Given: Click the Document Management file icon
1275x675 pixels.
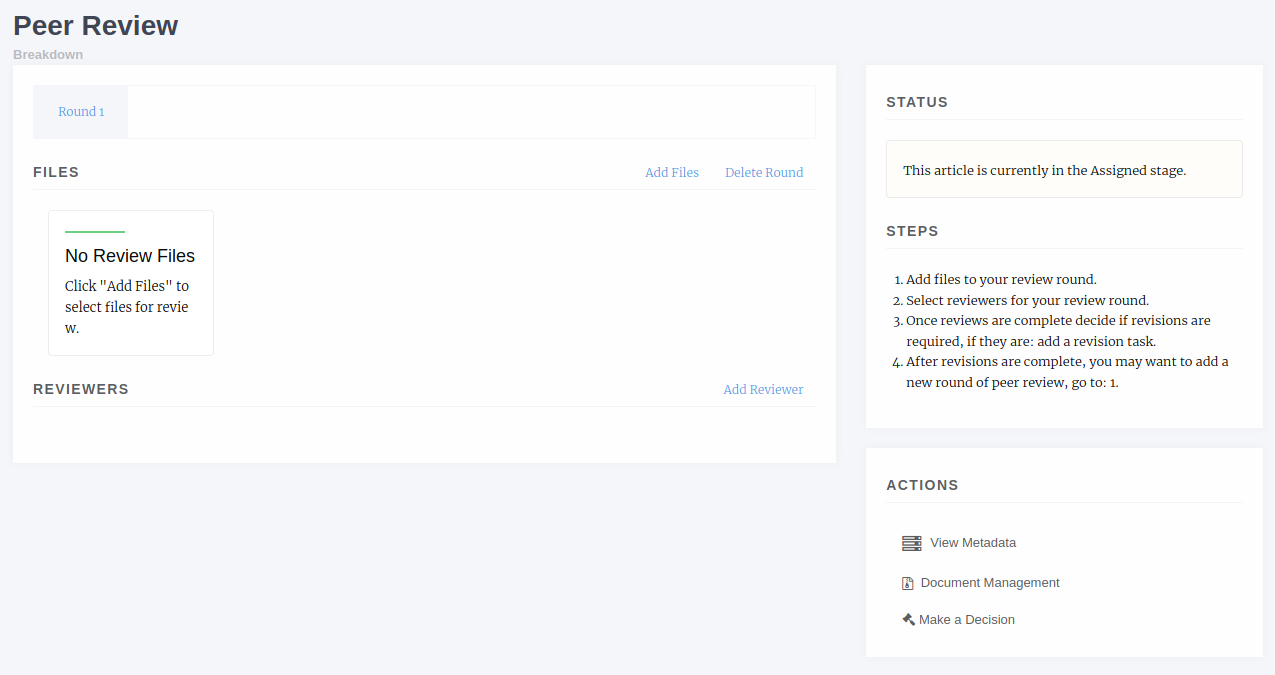Looking at the screenshot, I should 908,583.
